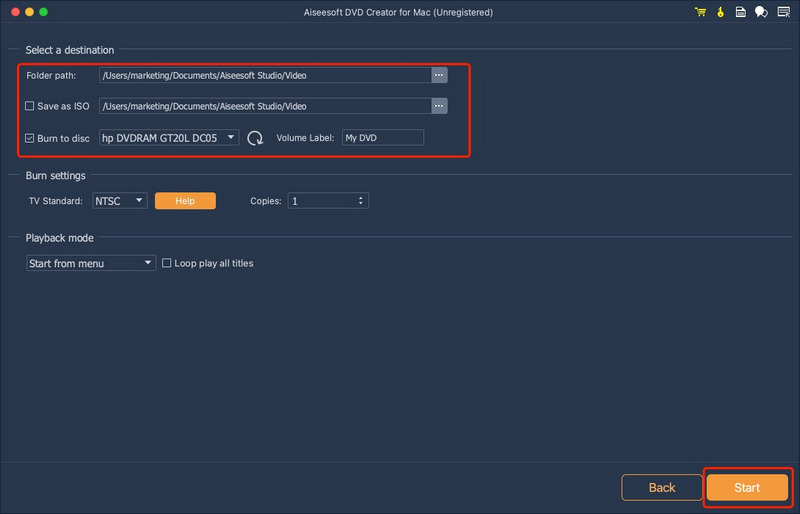Click the shopping cart purchase icon
This screenshot has width=800, height=514.
coord(700,12)
